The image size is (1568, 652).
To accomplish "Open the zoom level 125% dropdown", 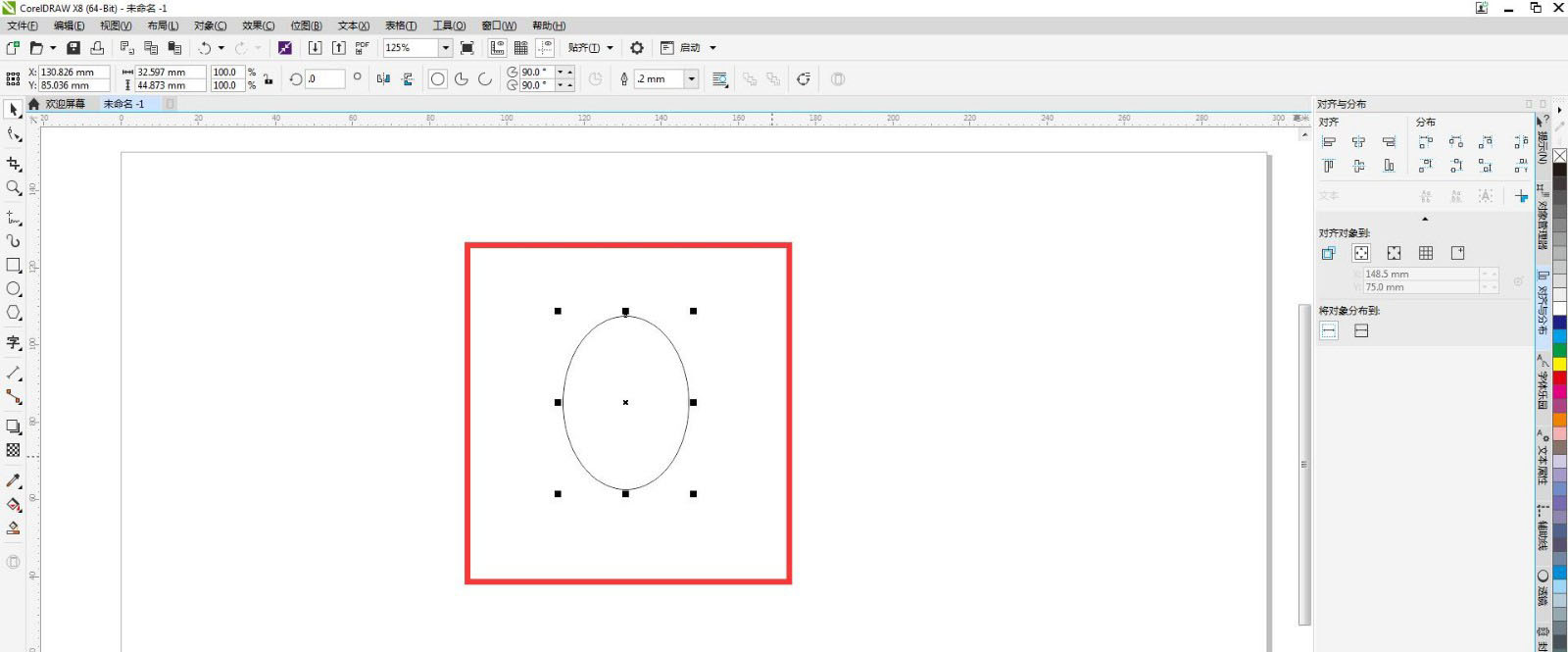I will tap(445, 48).
